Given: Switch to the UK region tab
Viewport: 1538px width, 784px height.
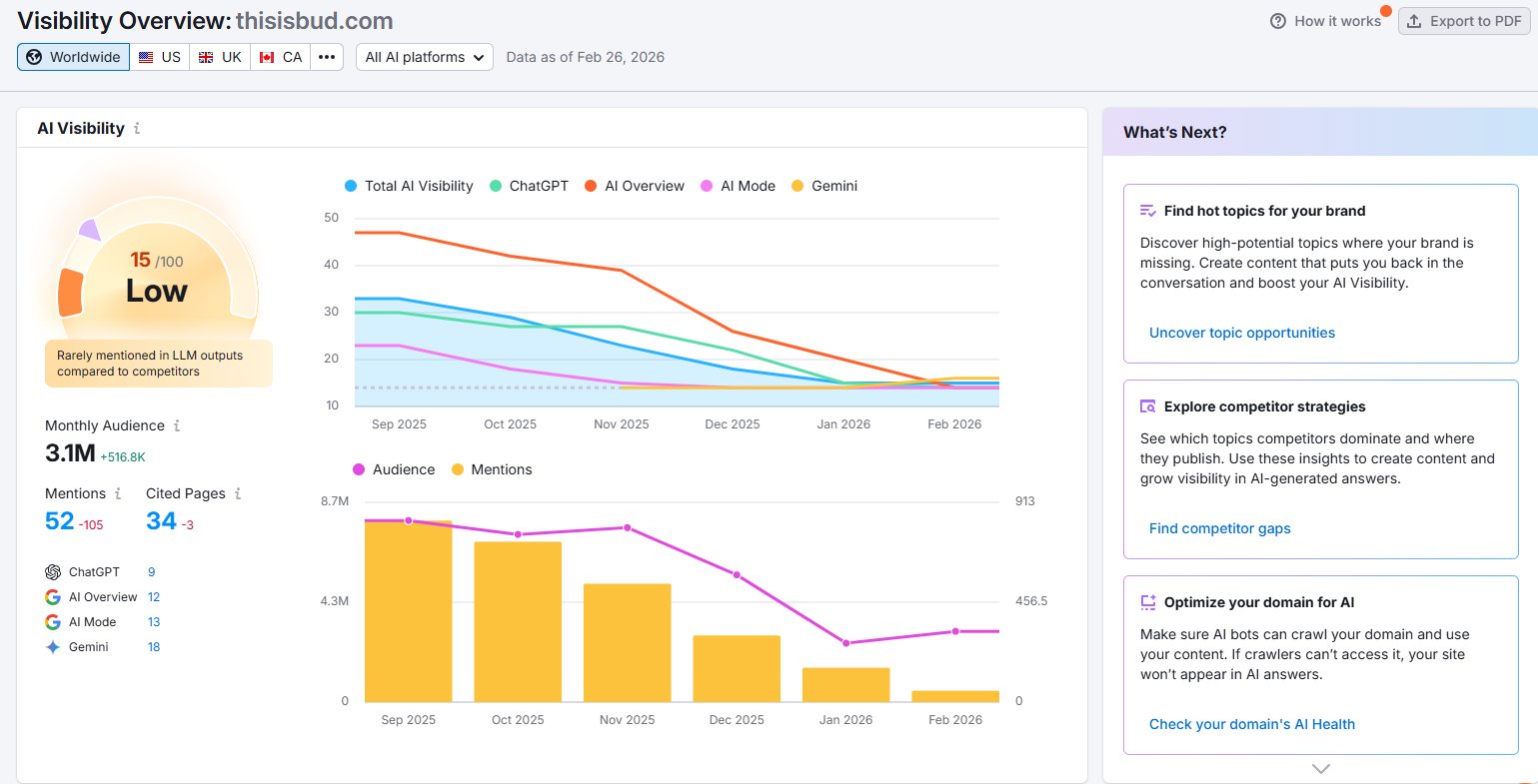Looking at the screenshot, I should tap(220, 57).
